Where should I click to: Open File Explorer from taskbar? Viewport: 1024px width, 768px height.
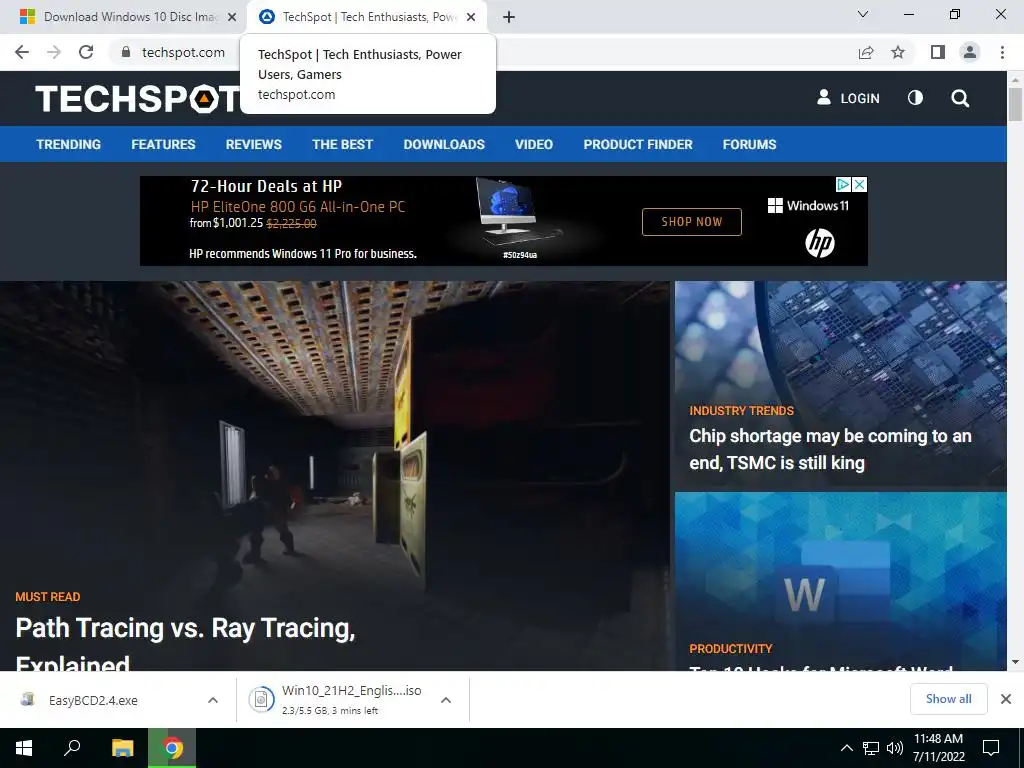coord(122,748)
